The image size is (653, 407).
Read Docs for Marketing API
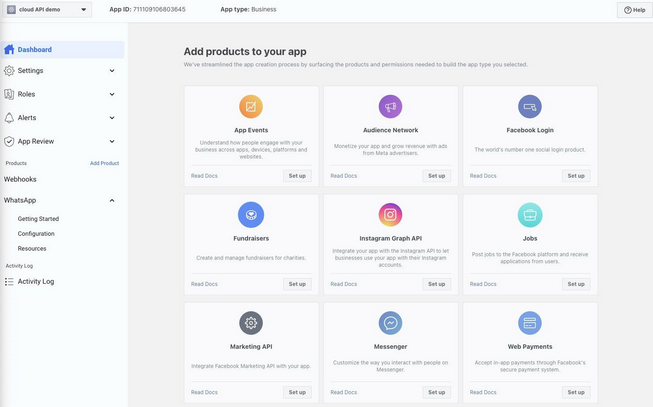coord(204,392)
